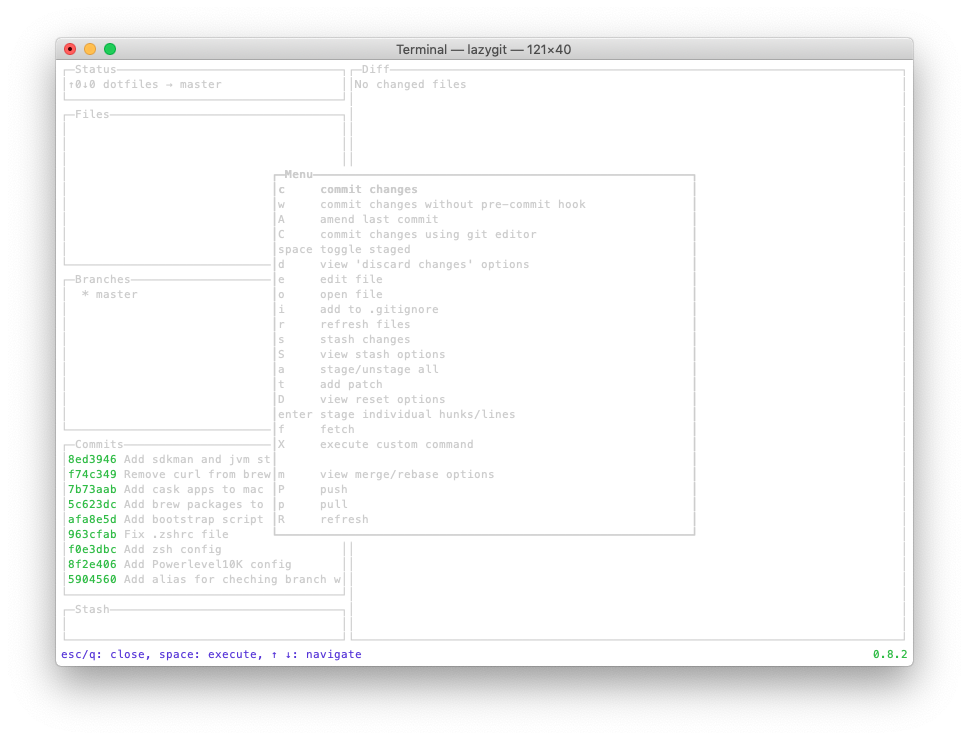Select commit 5c623dc Add brew packages

click(169, 504)
